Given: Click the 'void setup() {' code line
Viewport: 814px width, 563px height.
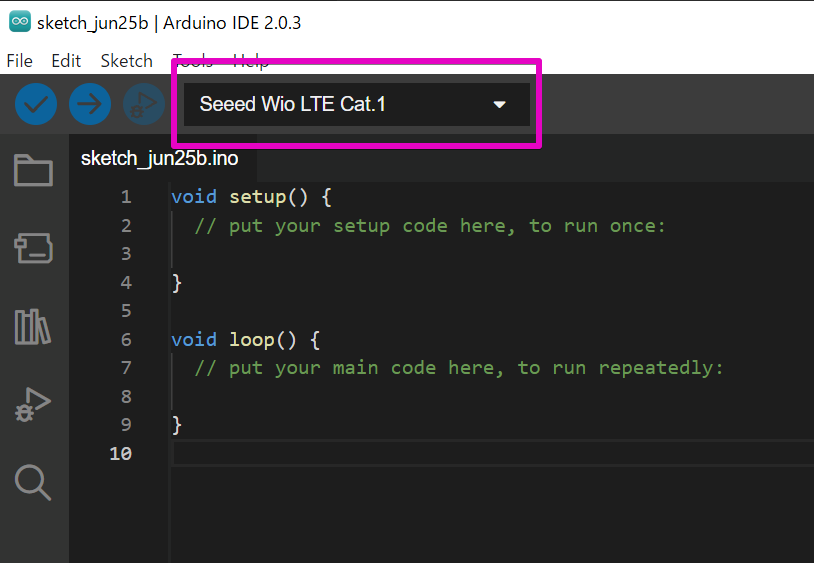Looking at the screenshot, I should coord(251,197).
